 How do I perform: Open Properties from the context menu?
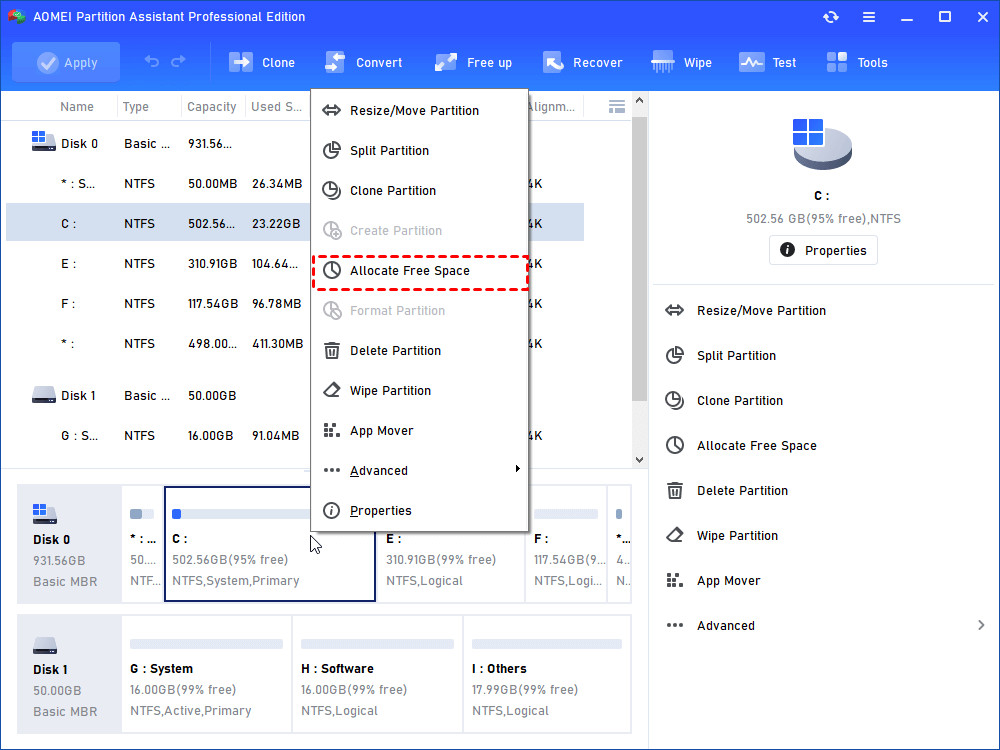click(420, 511)
